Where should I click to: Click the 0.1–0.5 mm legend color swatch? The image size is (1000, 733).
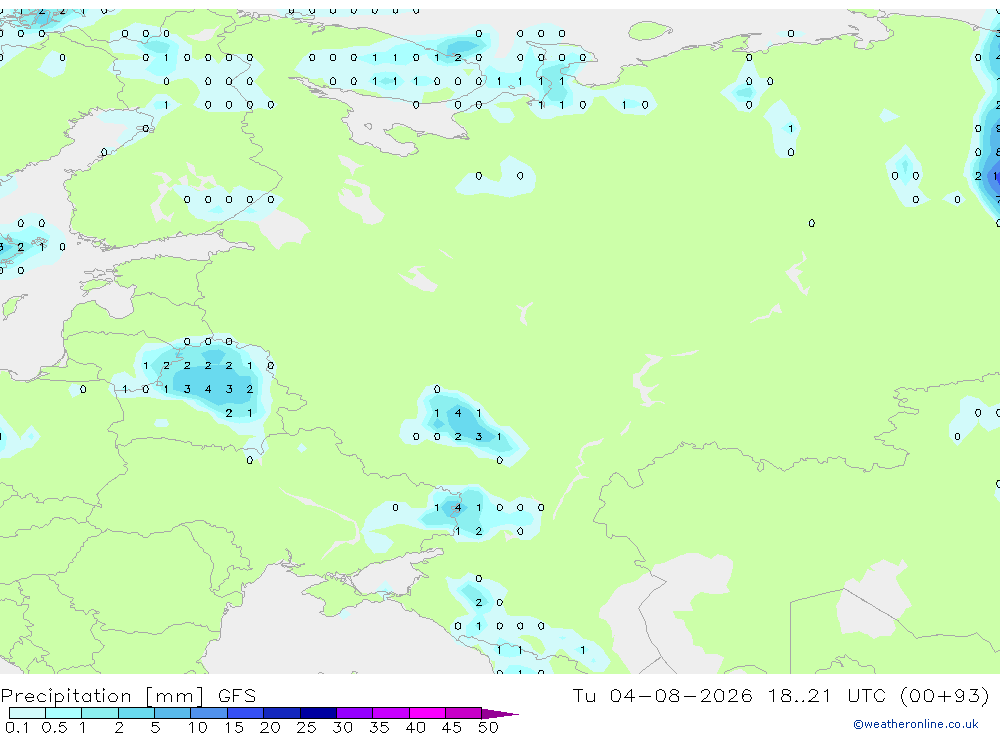point(27,713)
